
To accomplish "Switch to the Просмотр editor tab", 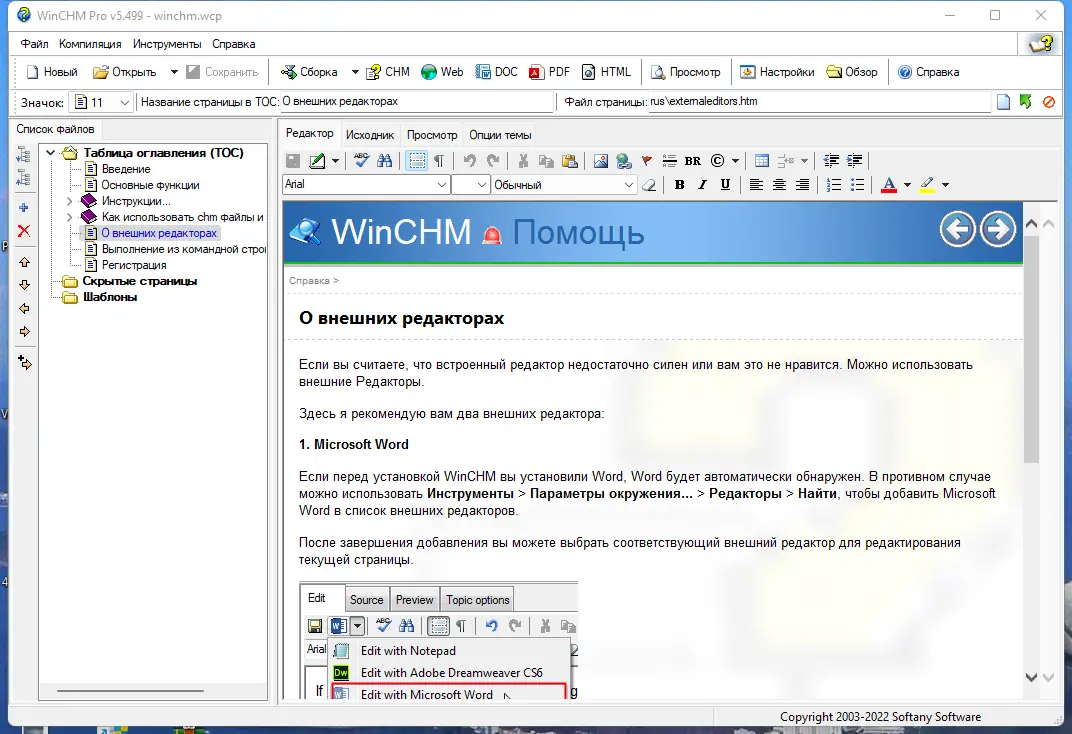I will click(432, 135).
